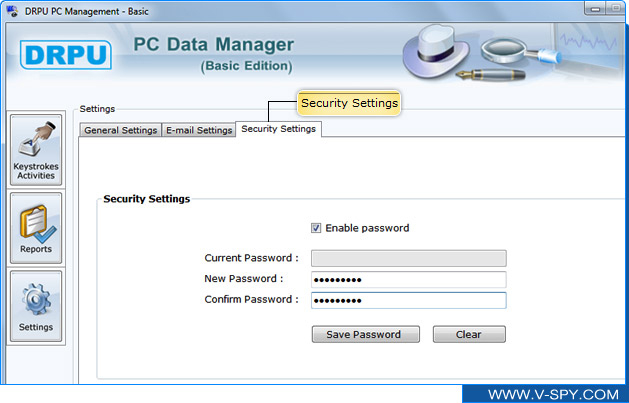Uncheck the Enable password checkbox
This screenshot has height=403, width=629.
[x=316, y=228]
